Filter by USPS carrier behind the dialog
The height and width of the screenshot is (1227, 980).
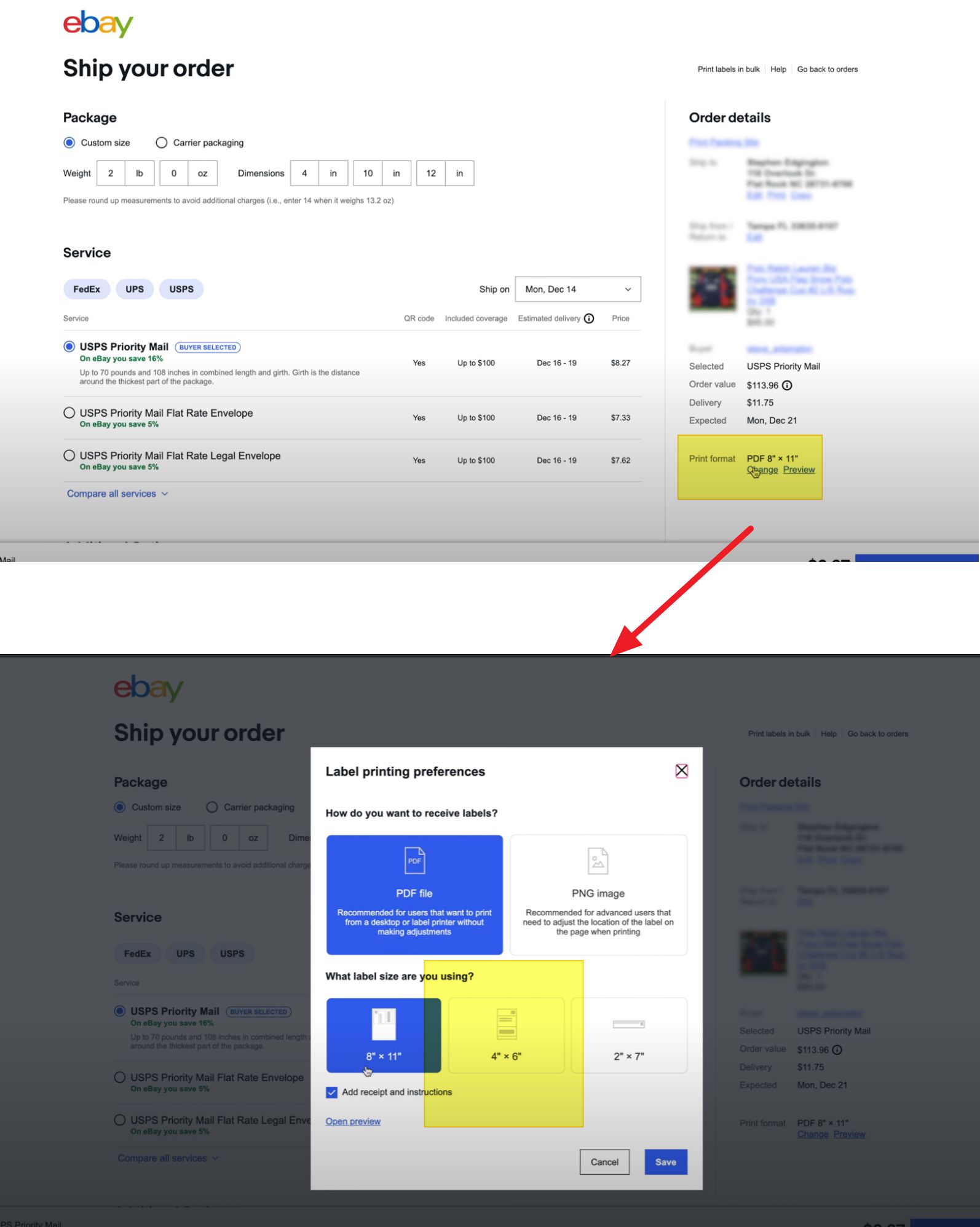(x=232, y=953)
